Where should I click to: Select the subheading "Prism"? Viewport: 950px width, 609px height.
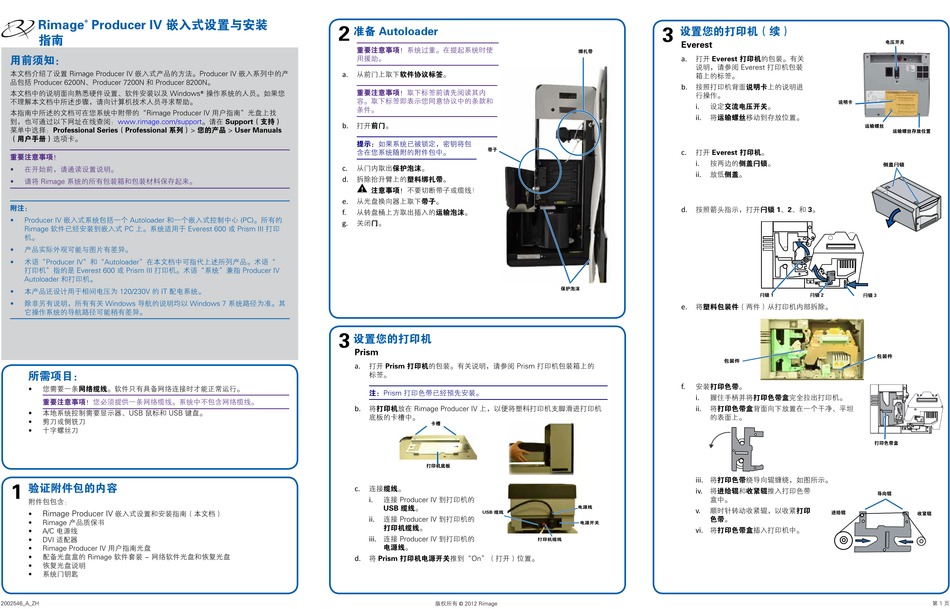tap(366, 352)
